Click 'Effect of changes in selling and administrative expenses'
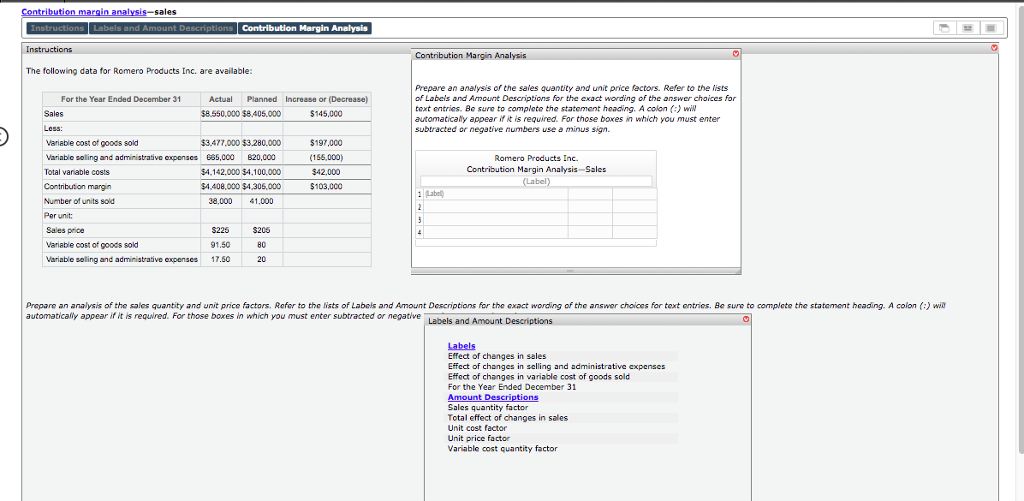 pyautogui.click(x=556, y=366)
